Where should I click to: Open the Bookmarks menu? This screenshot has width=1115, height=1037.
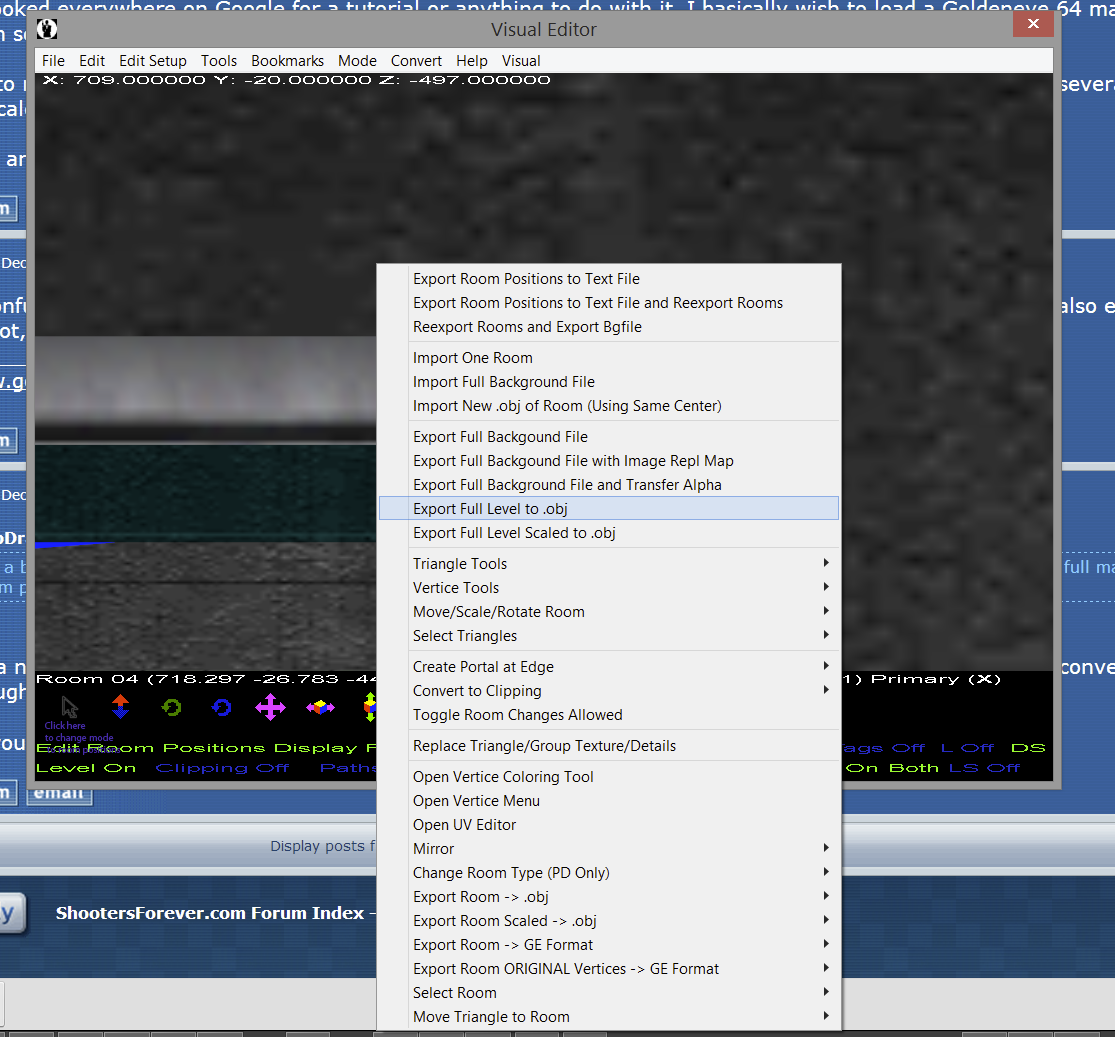point(287,61)
